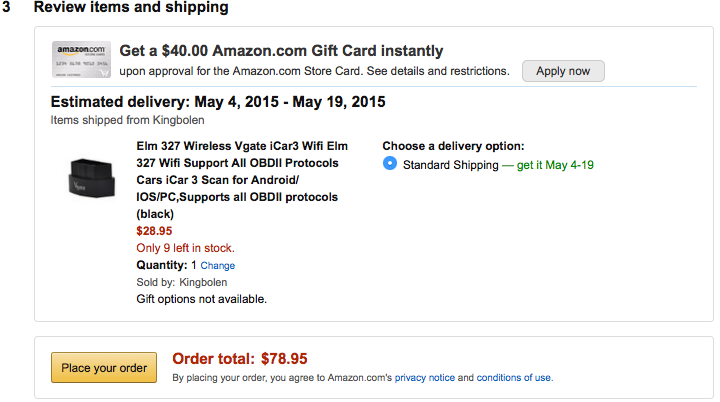Open the conditions of use link

coord(514,378)
